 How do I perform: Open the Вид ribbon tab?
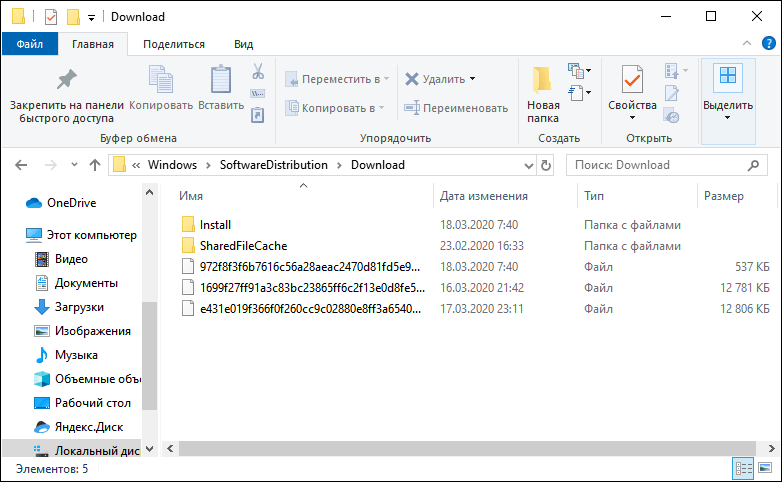pos(244,44)
